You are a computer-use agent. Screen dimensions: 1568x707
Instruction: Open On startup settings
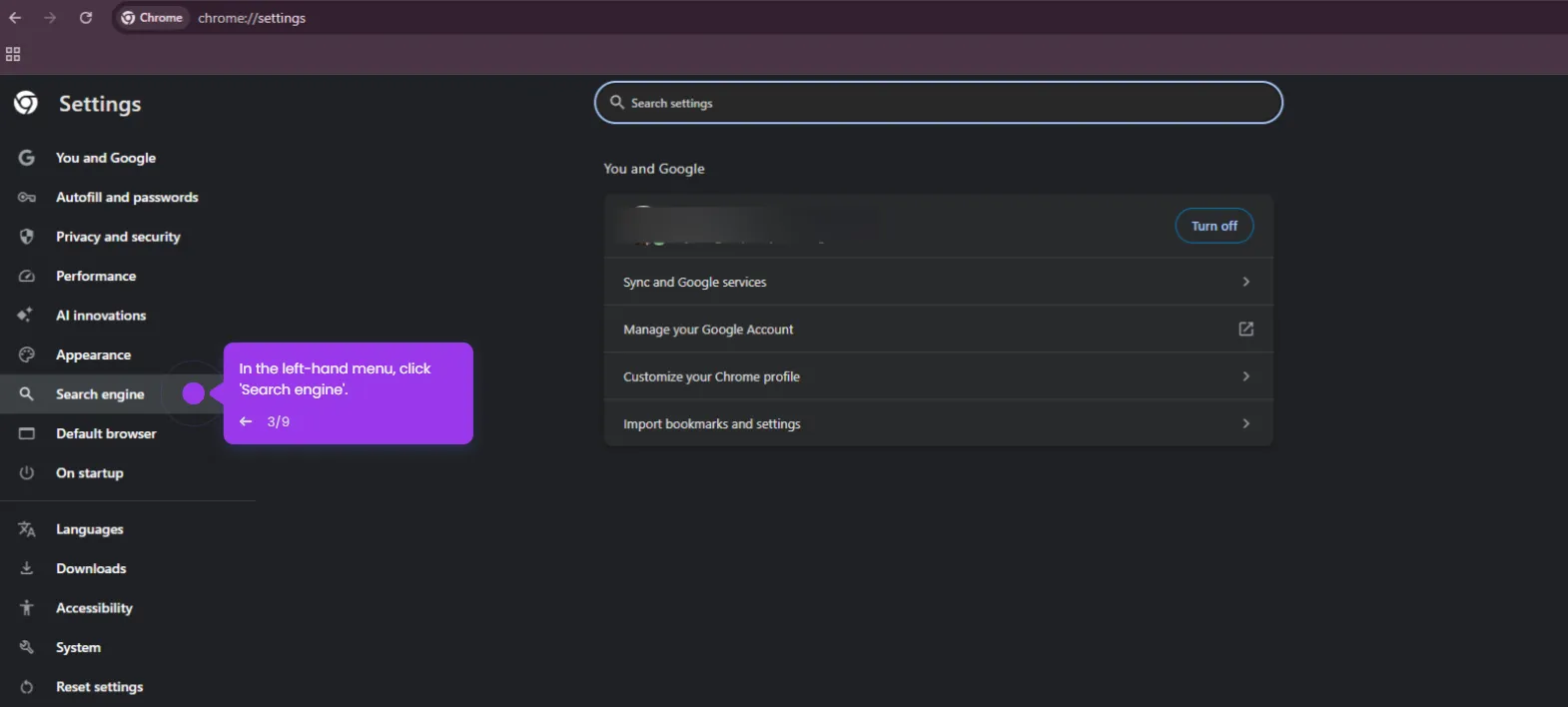[x=90, y=472]
